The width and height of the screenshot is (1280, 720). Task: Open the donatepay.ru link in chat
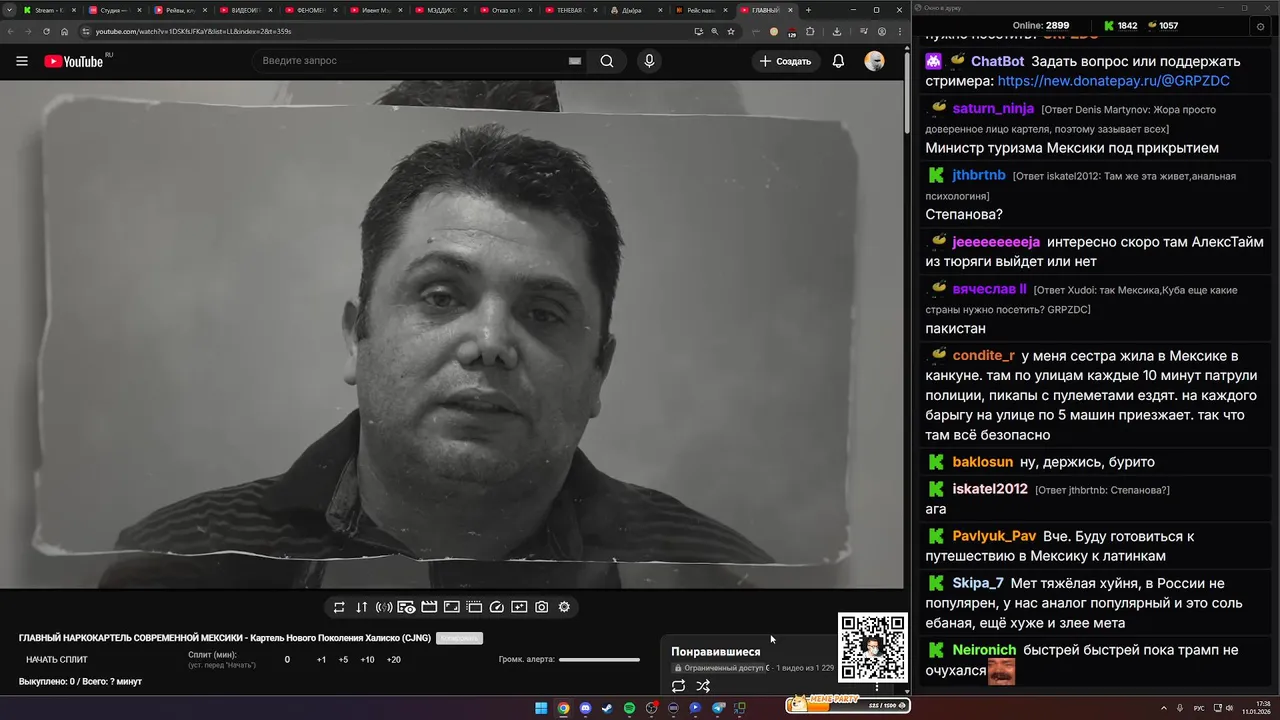[1113, 81]
